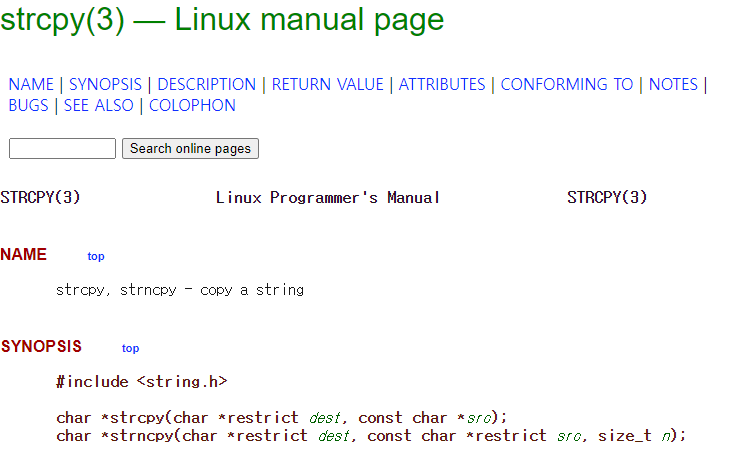Screen dimensions: 731x455
Task: Click the Linux Programmer's Manual header text
Action: coord(327,198)
